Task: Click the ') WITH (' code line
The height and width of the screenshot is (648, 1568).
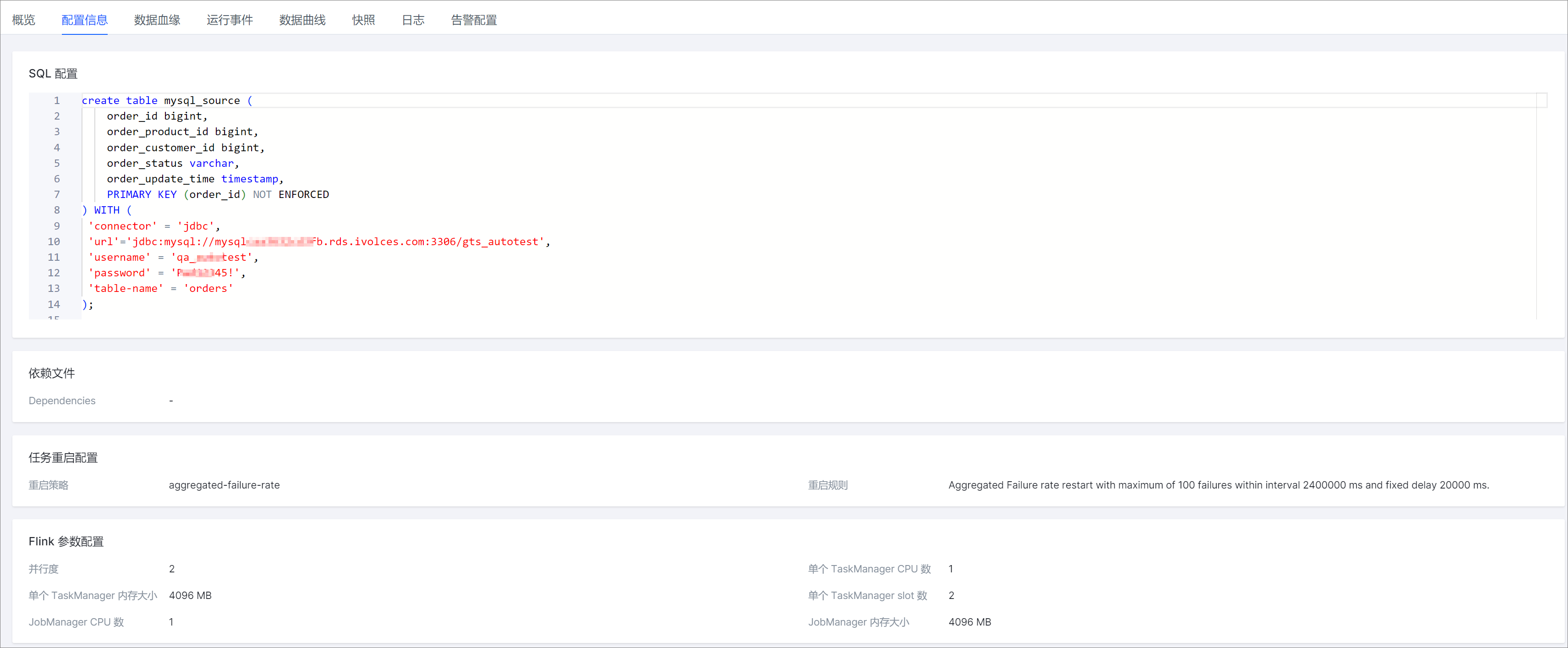Action: 107,210
